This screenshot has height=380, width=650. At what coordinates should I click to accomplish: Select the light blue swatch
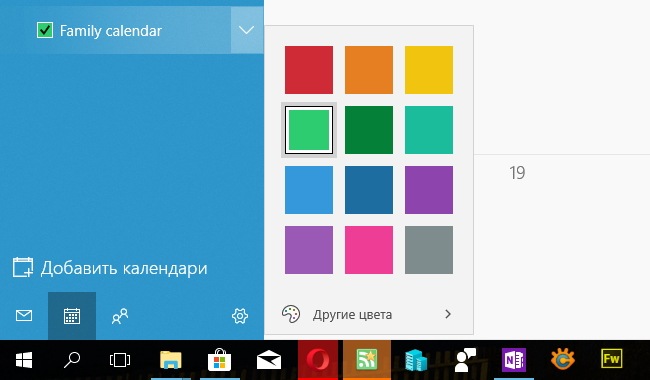click(309, 190)
